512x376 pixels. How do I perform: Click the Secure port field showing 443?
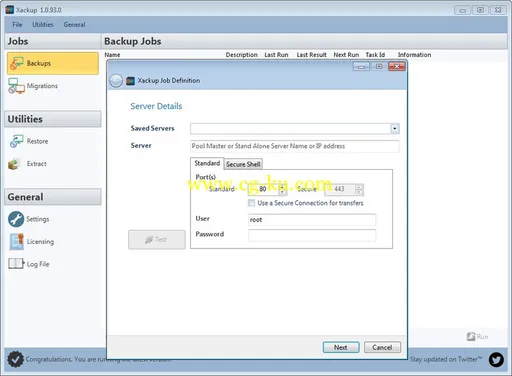(x=340, y=189)
